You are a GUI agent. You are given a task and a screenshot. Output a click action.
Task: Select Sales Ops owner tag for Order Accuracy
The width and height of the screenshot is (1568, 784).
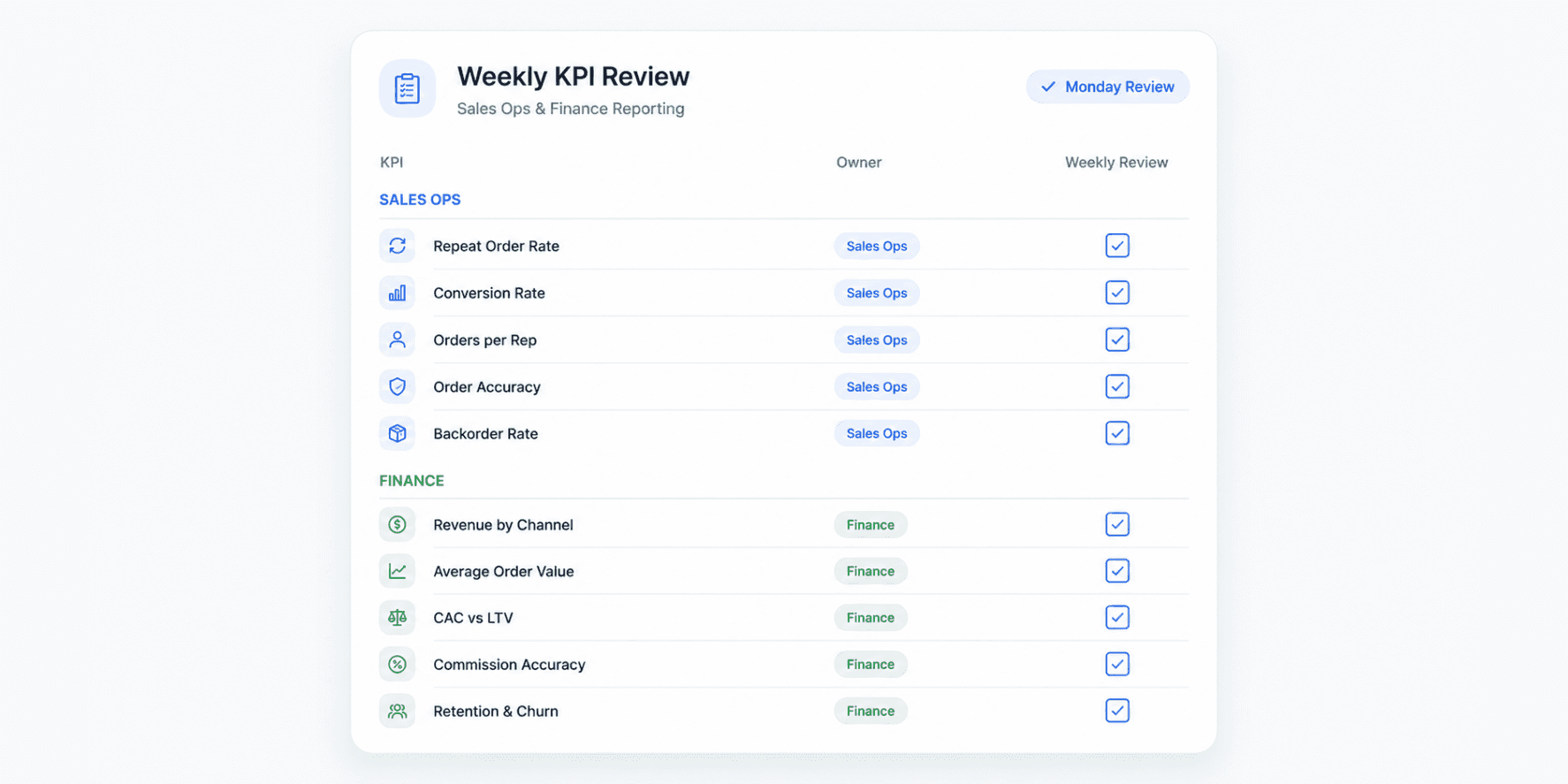click(877, 386)
